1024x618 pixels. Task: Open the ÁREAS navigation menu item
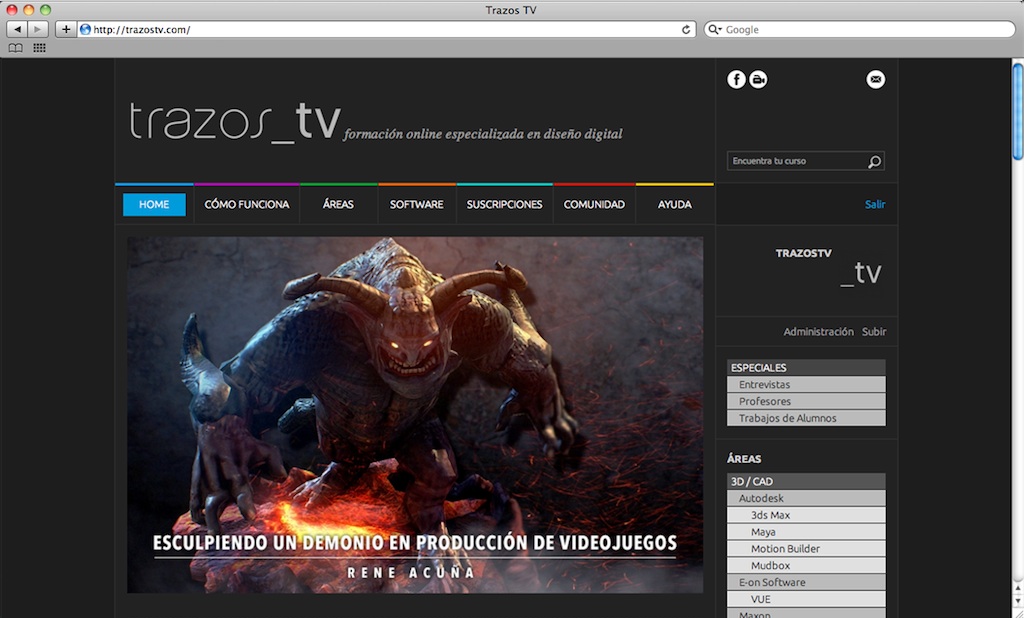pyautogui.click(x=338, y=205)
